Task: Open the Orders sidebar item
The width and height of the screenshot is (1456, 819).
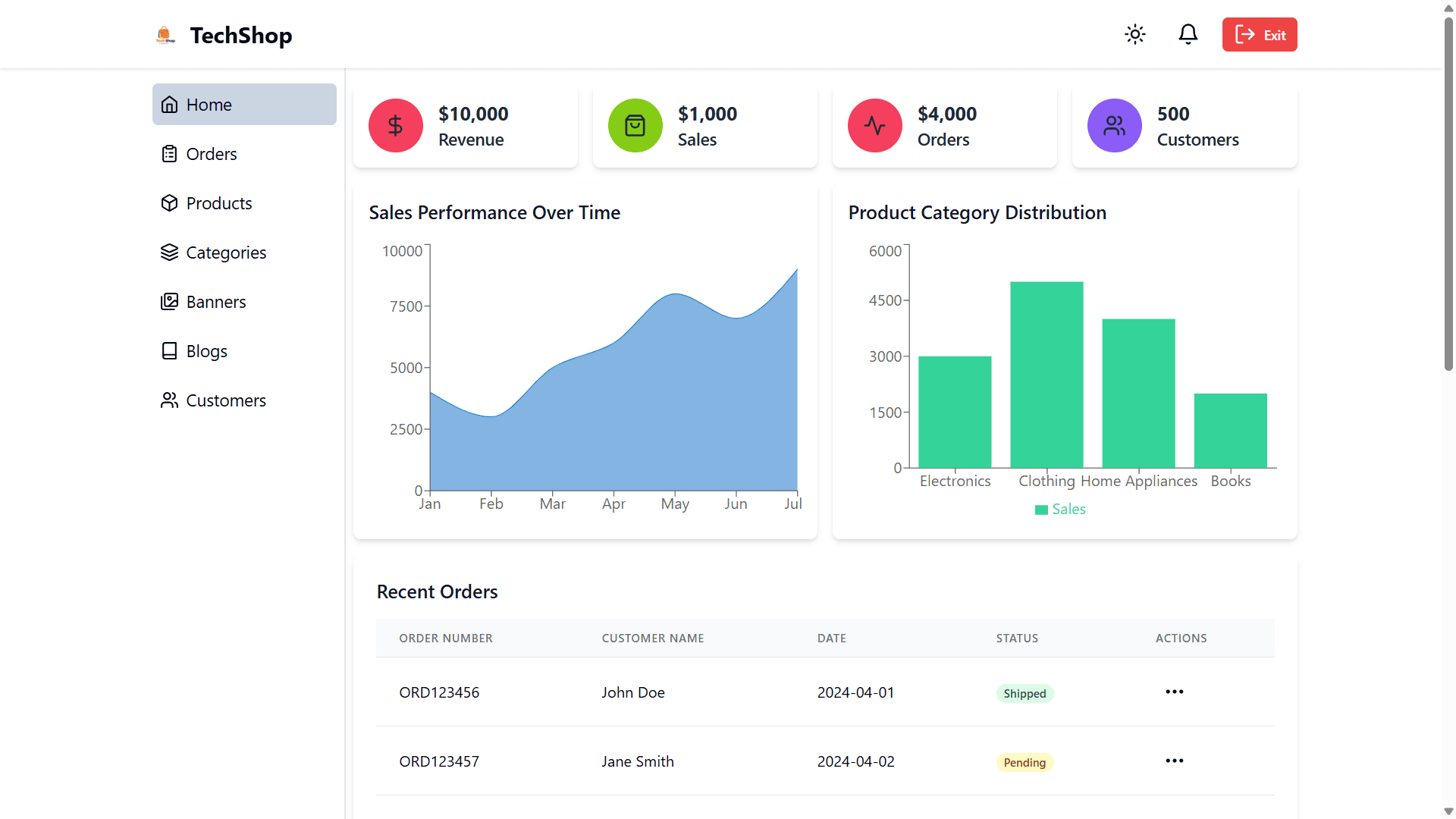Action: tap(211, 154)
